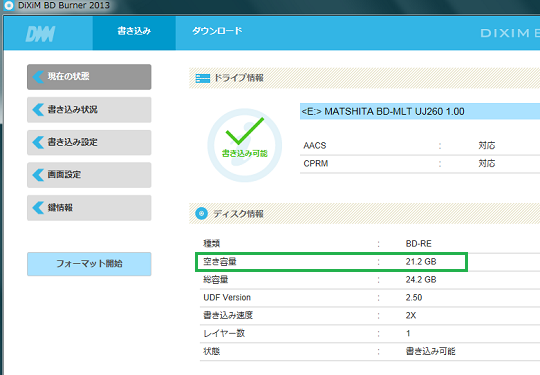This screenshot has height=375, width=540.
Task: Click the 2X write speed value
Action: (x=411, y=315)
